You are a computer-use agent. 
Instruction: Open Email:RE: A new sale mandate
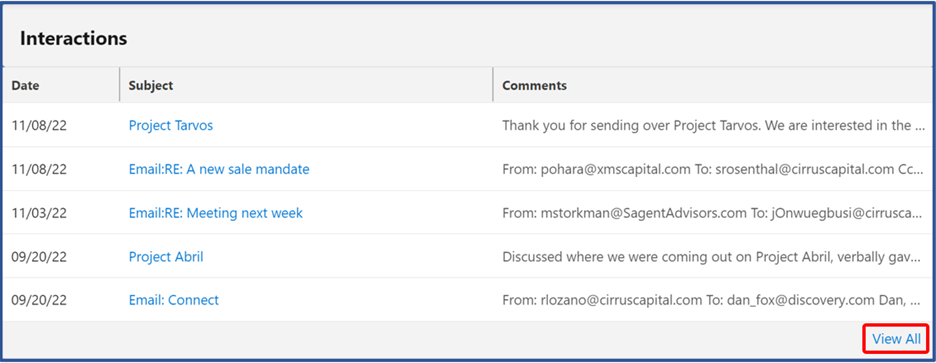click(x=219, y=169)
